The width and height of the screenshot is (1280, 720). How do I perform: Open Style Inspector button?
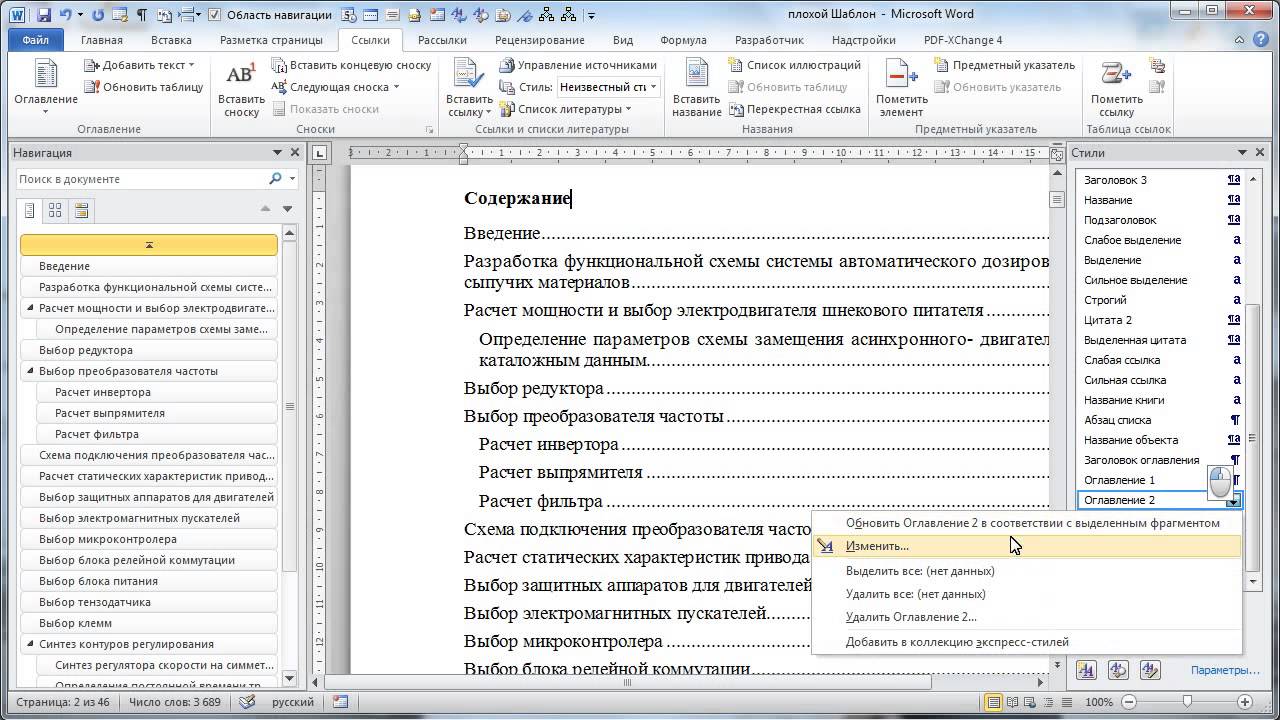pos(1118,670)
